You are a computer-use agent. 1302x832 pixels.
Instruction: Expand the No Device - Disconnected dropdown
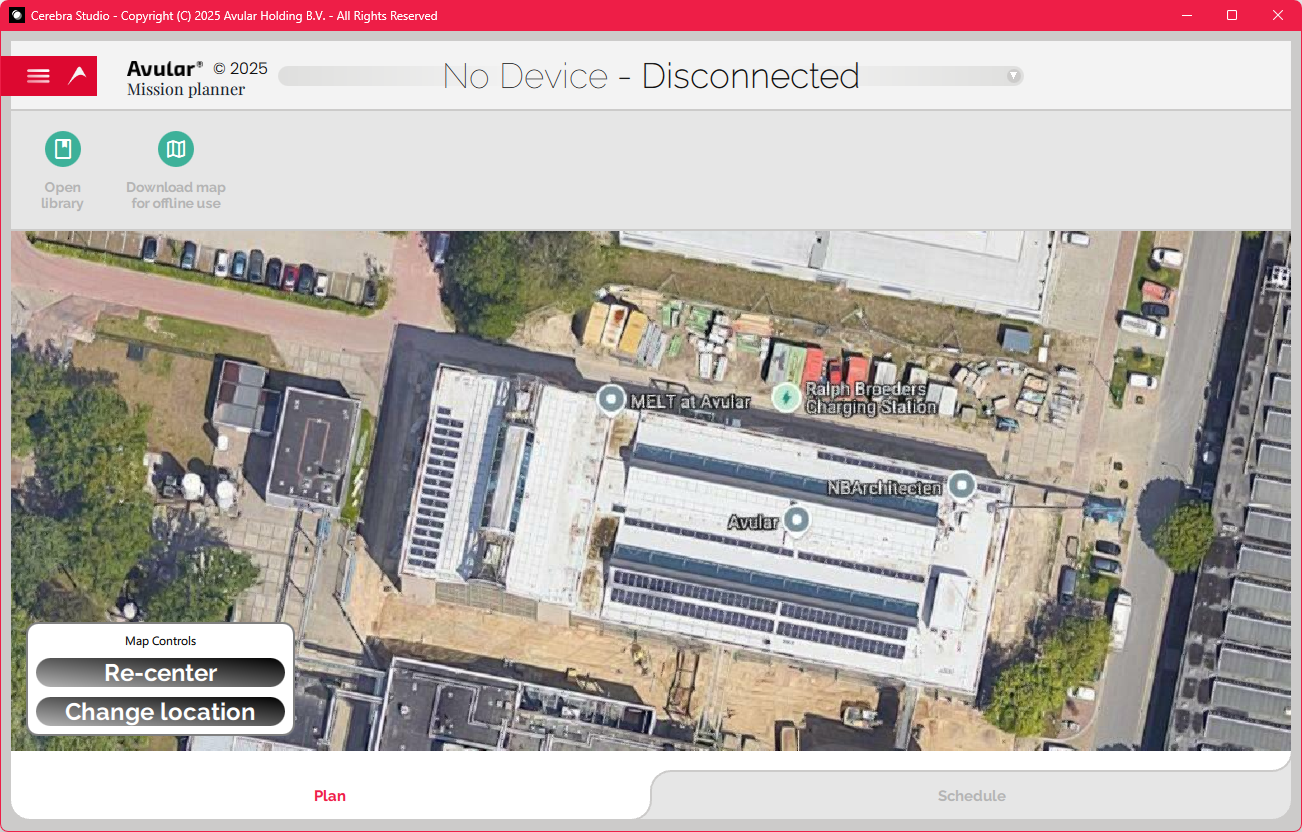coord(1013,76)
